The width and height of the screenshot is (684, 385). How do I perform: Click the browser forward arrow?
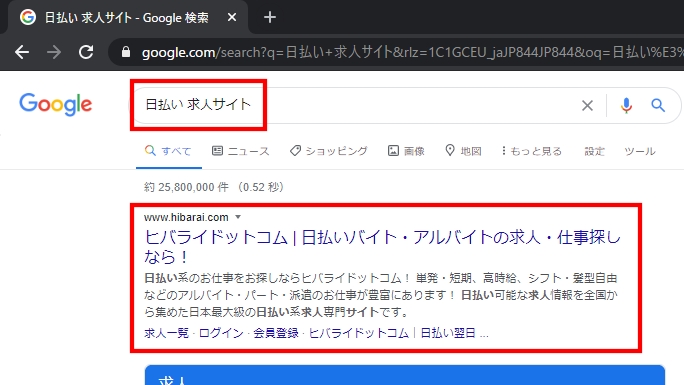click(x=54, y=52)
